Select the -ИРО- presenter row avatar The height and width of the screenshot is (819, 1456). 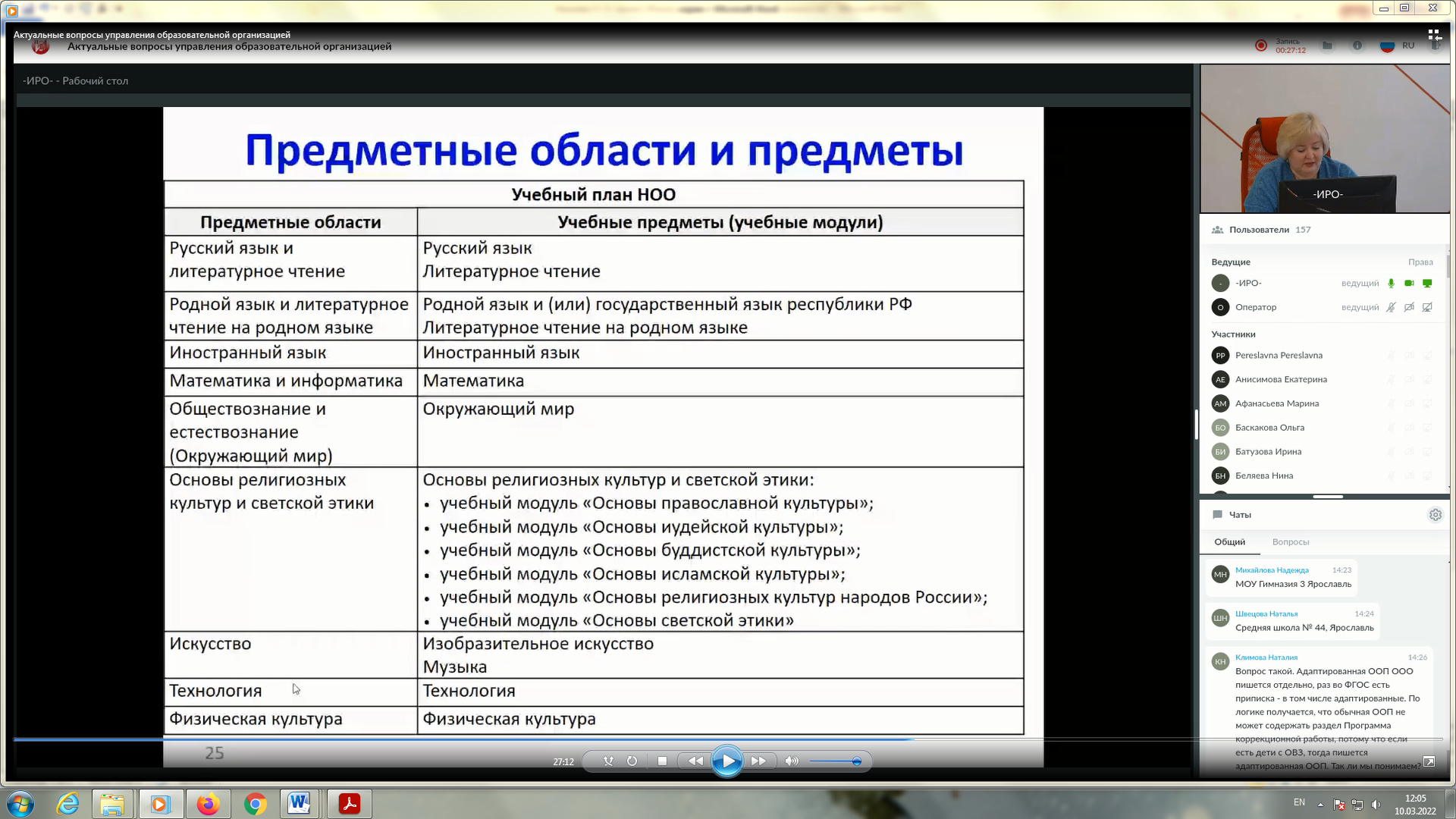1220,284
